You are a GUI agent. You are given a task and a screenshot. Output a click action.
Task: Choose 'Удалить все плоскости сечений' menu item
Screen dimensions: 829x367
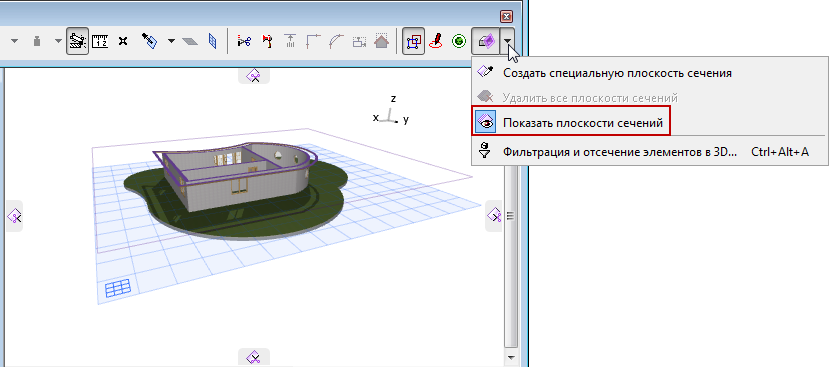pos(590,98)
